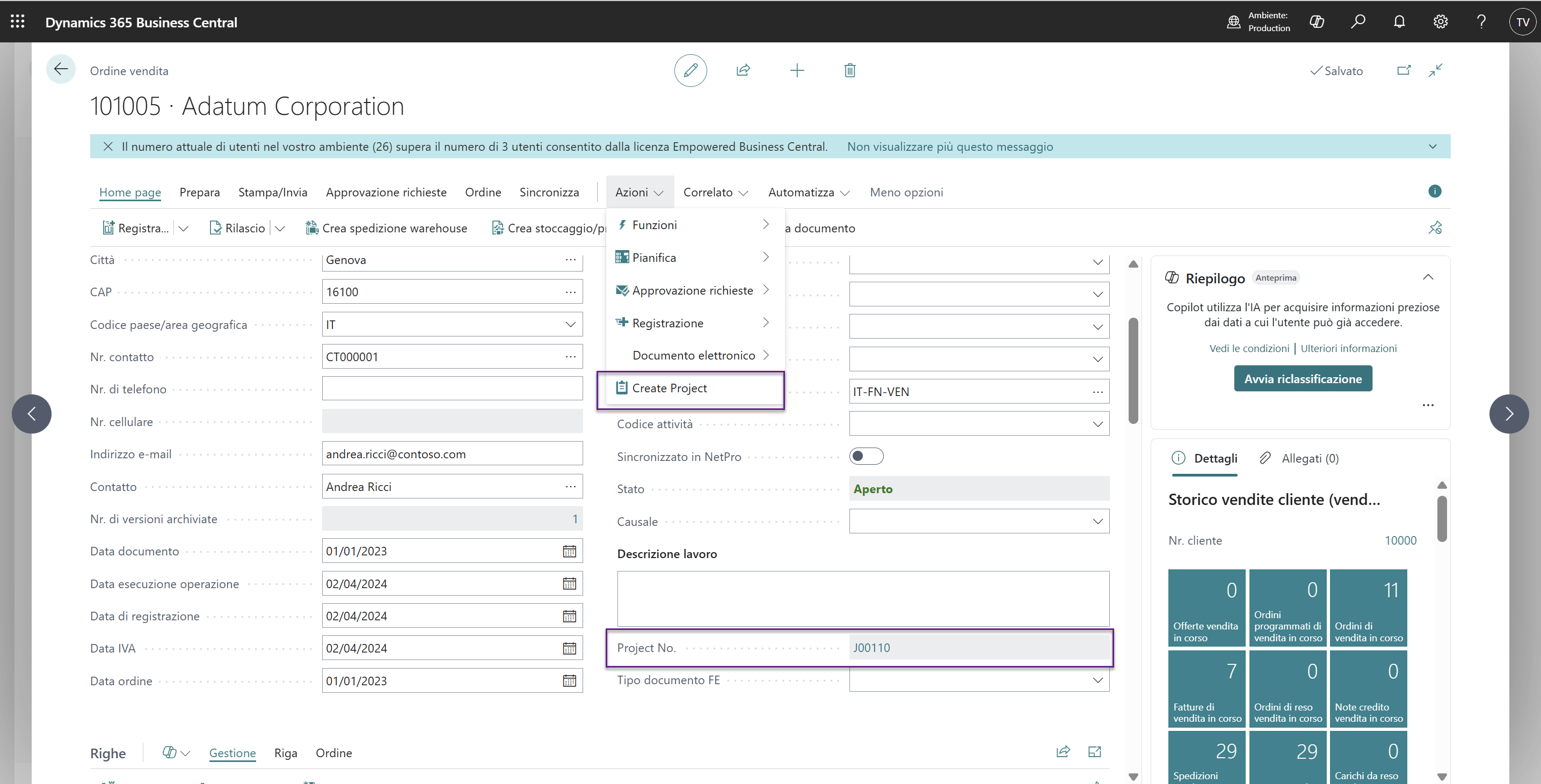
Task: Collapse the Riepilogo panel
Action: coord(1428,277)
